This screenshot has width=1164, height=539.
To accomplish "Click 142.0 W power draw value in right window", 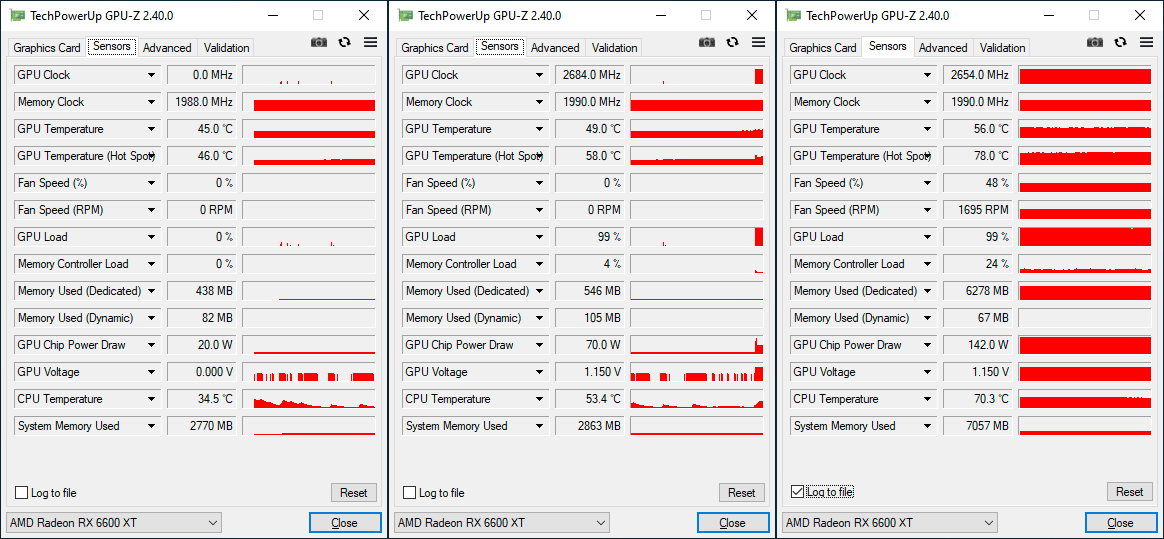I will (x=977, y=345).
